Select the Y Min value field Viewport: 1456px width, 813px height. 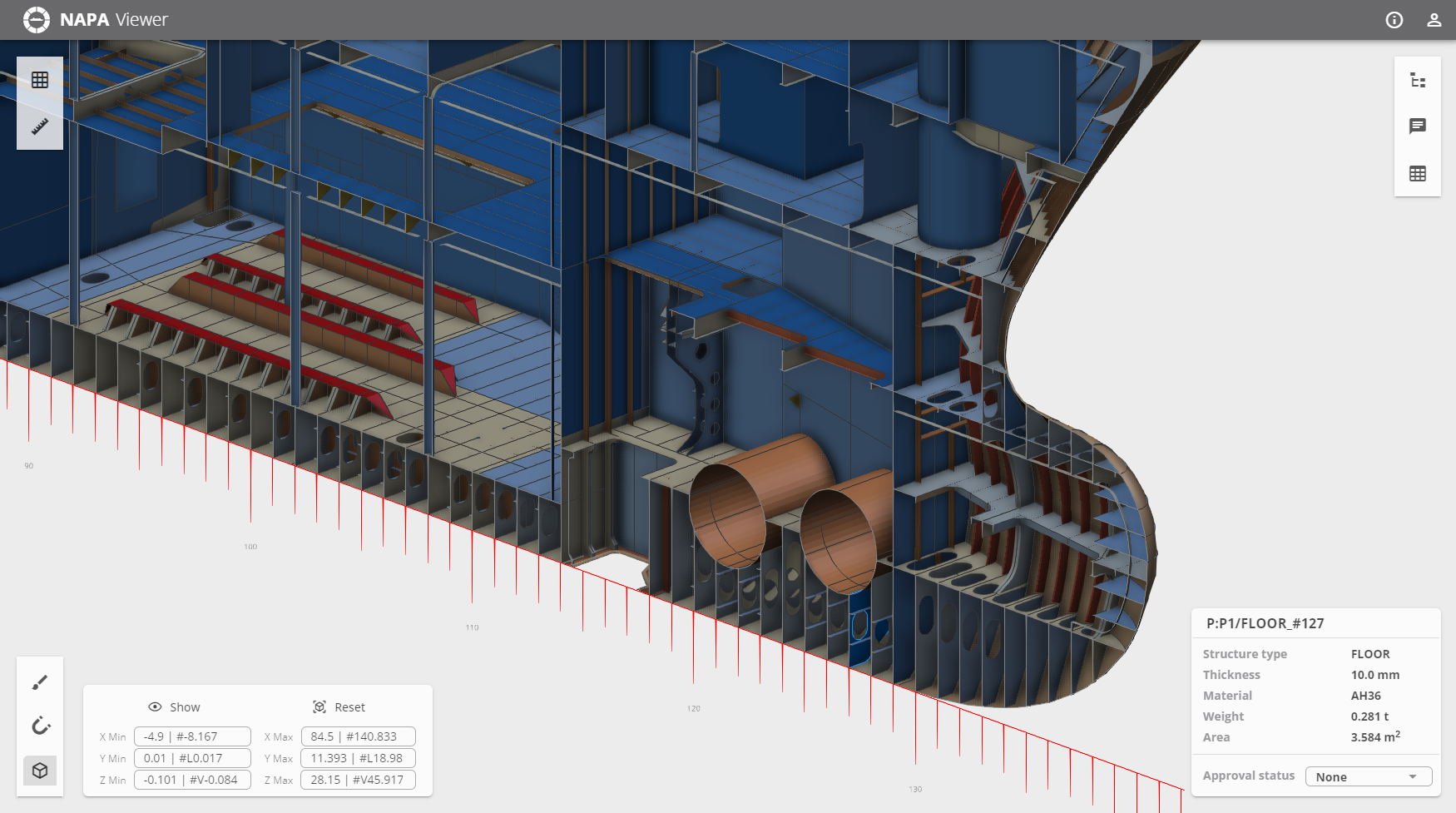point(192,758)
